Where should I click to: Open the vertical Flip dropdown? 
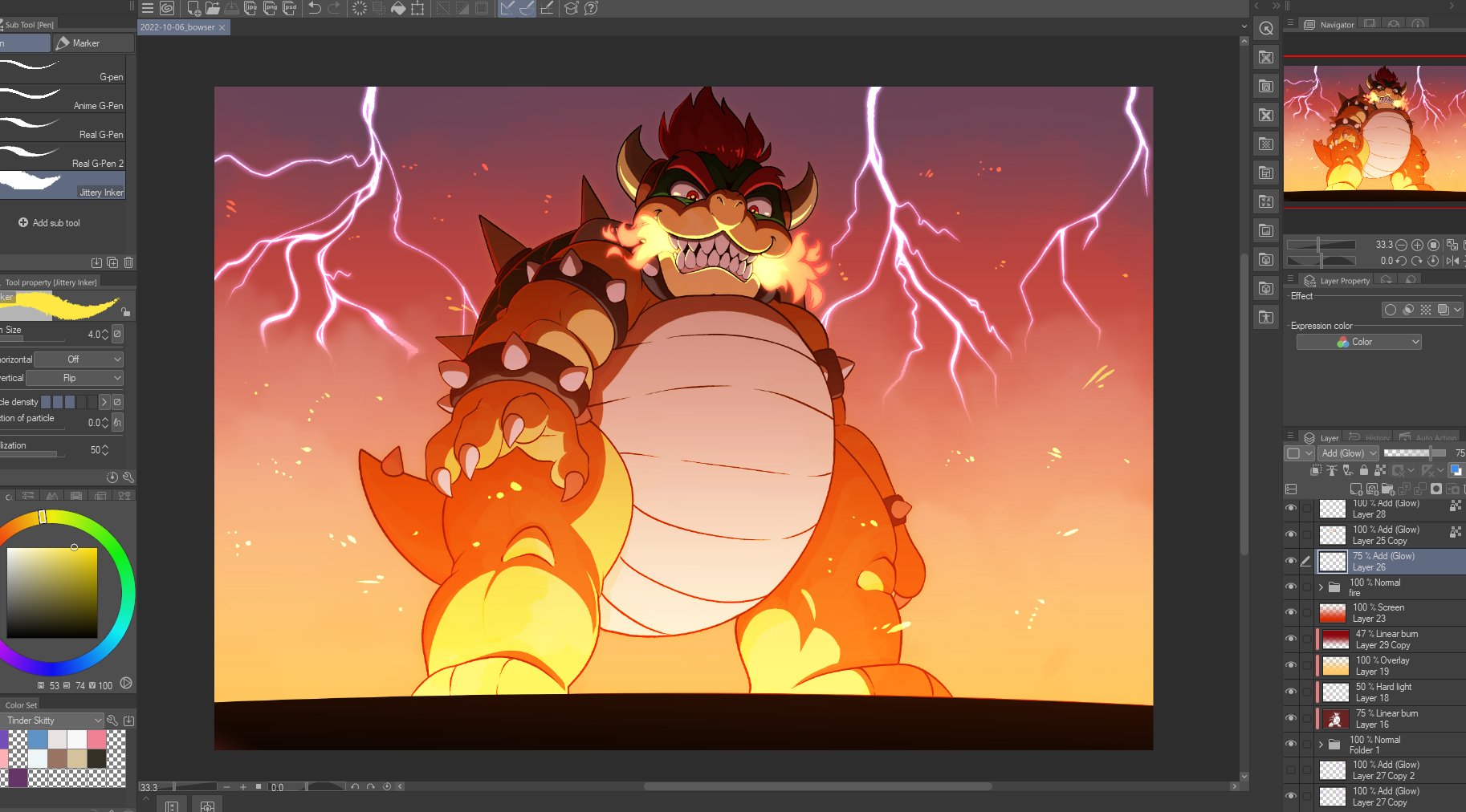pyautogui.click(x=75, y=378)
